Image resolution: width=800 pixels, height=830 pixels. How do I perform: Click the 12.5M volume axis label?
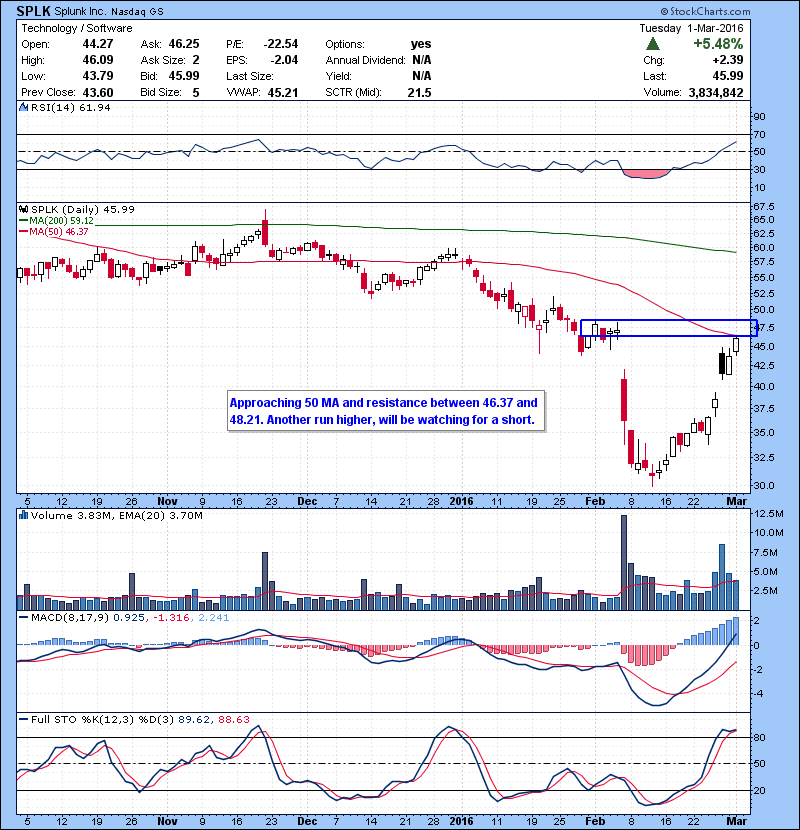768,513
